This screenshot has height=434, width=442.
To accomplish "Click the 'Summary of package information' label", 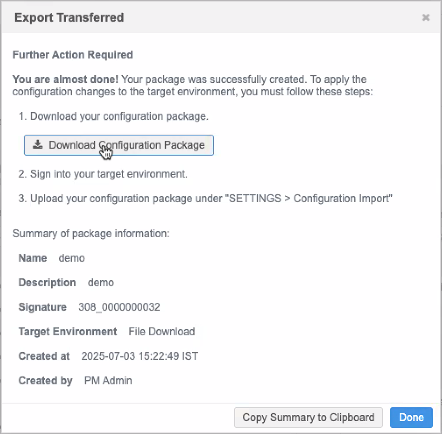I will (91, 233).
